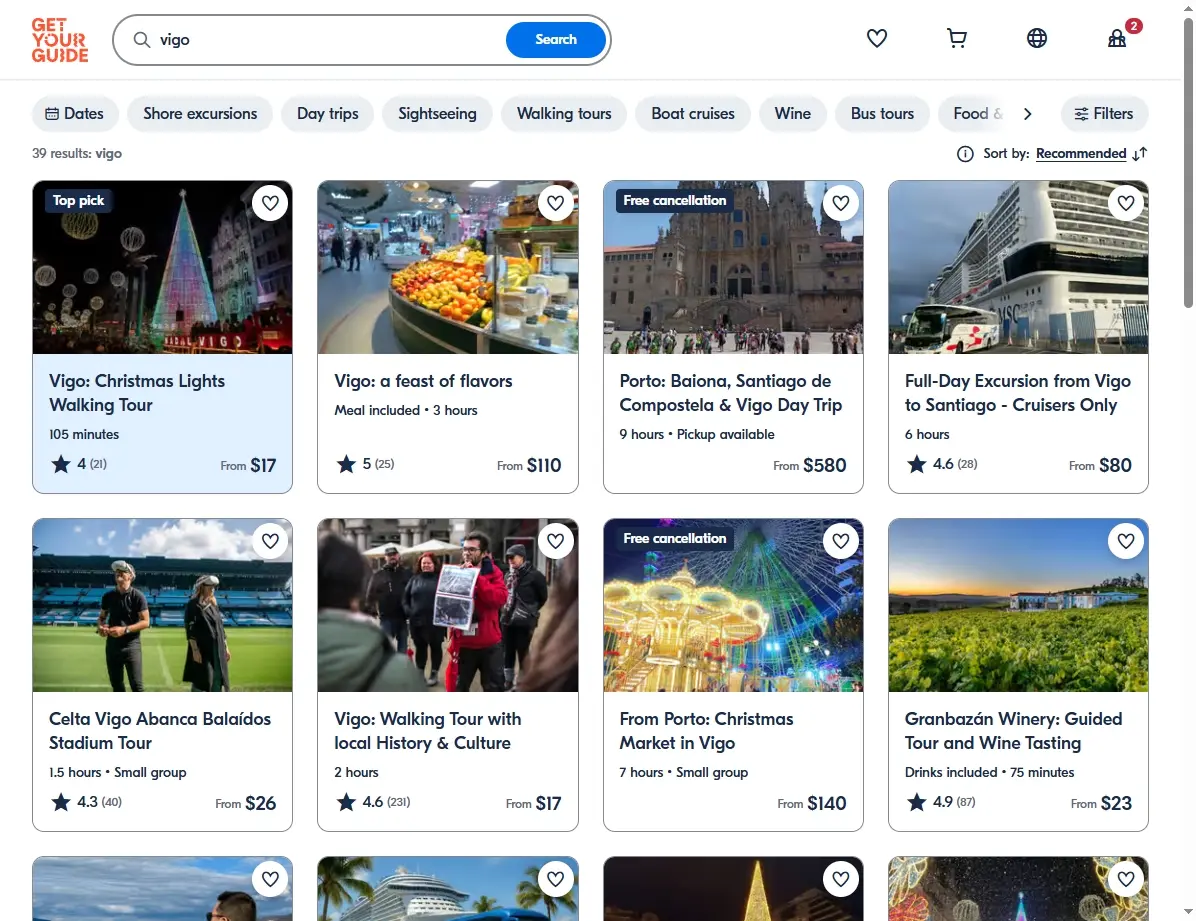The width and height of the screenshot is (1196, 921).
Task: Click the sort order arrows icon
Action: [1140, 154]
